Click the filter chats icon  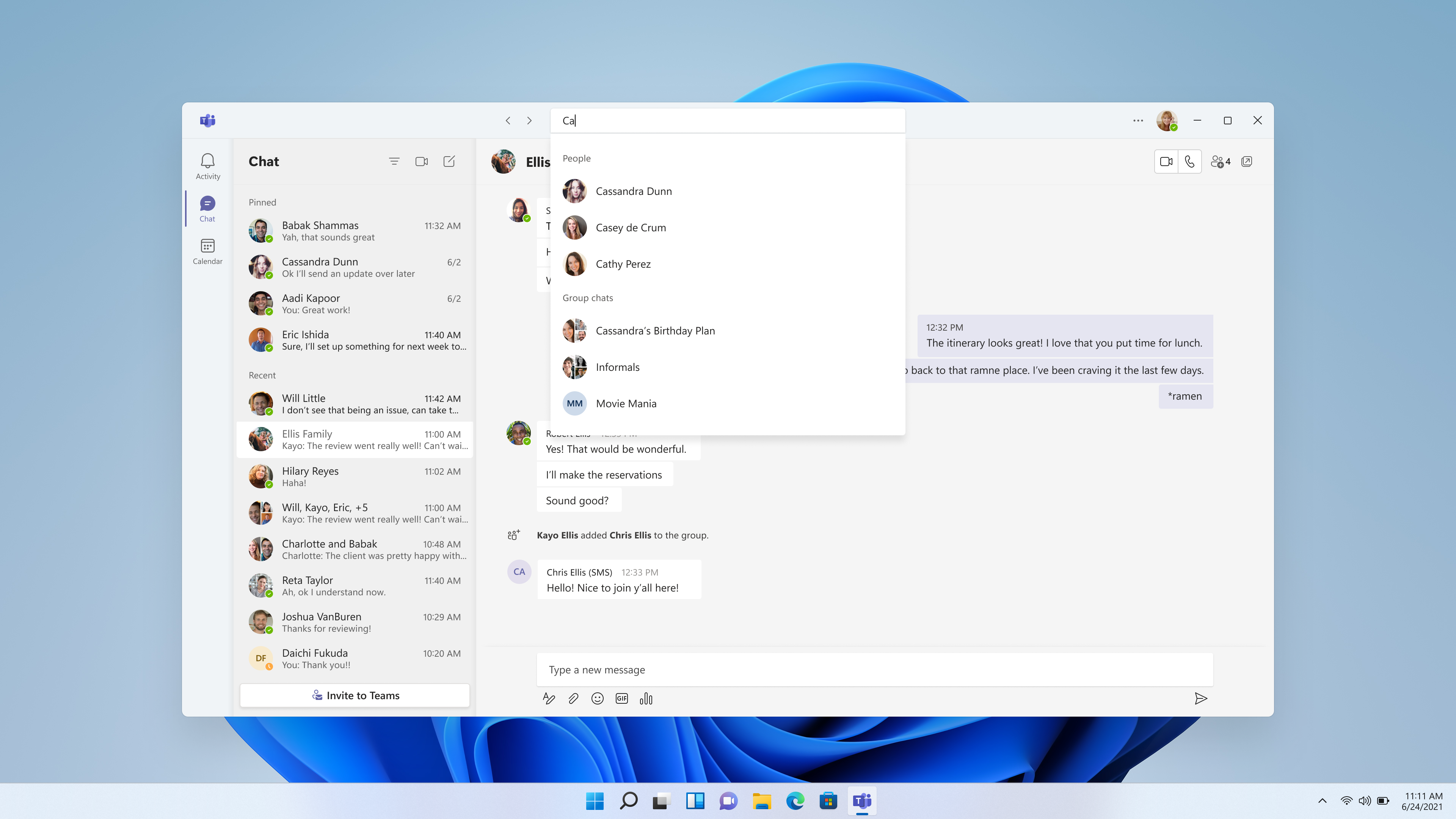(394, 161)
